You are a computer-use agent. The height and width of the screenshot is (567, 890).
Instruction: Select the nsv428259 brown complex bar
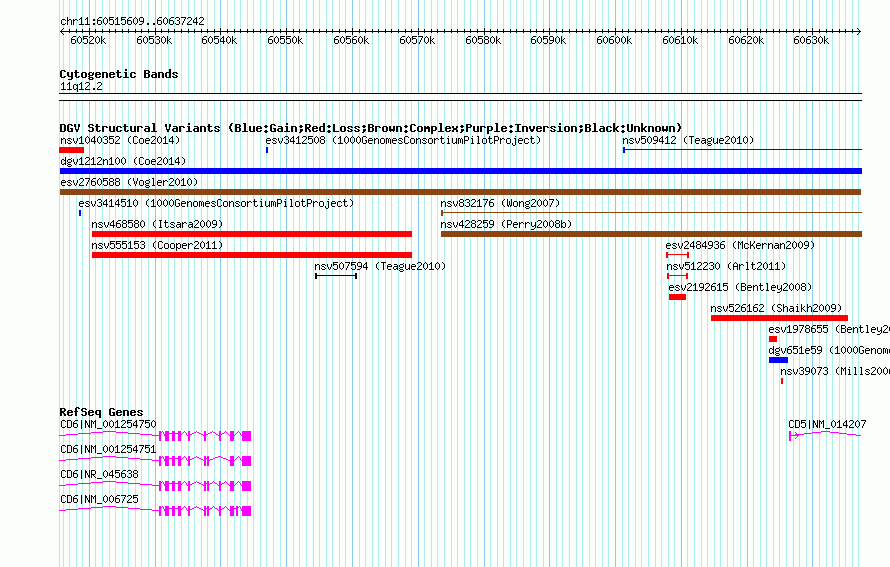[652, 234]
